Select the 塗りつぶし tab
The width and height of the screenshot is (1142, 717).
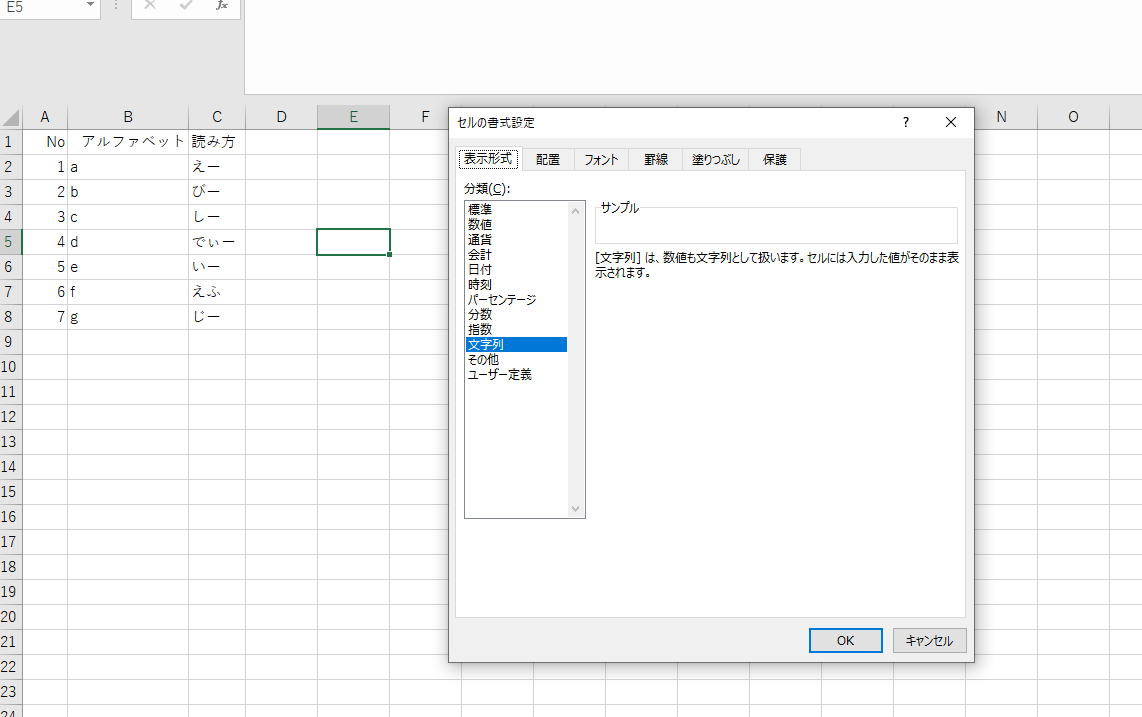click(714, 158)
